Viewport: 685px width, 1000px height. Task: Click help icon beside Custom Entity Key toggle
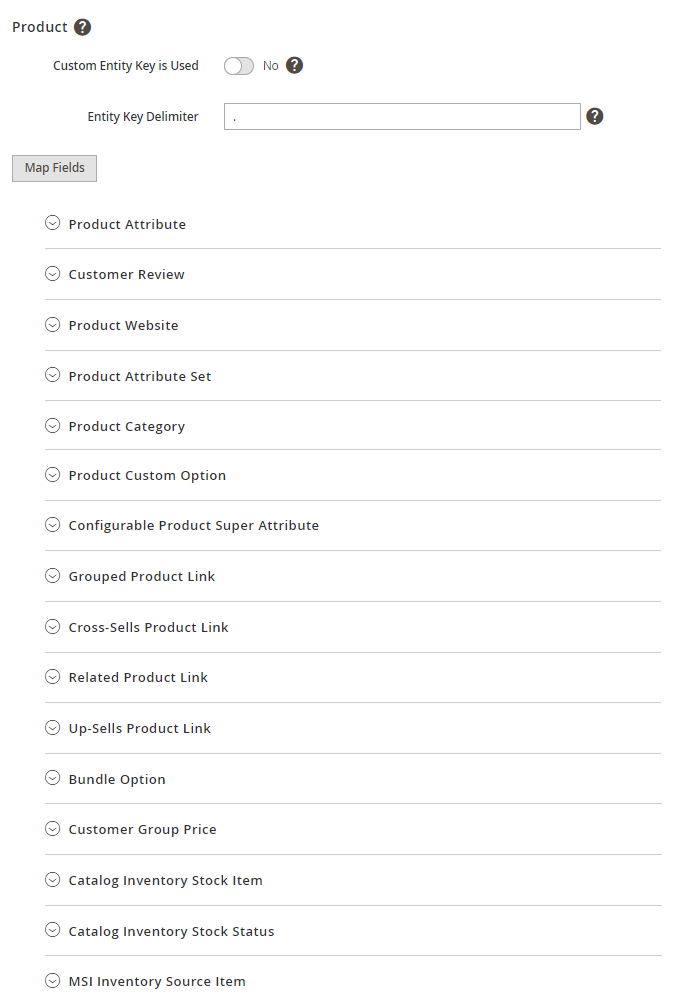294,66
